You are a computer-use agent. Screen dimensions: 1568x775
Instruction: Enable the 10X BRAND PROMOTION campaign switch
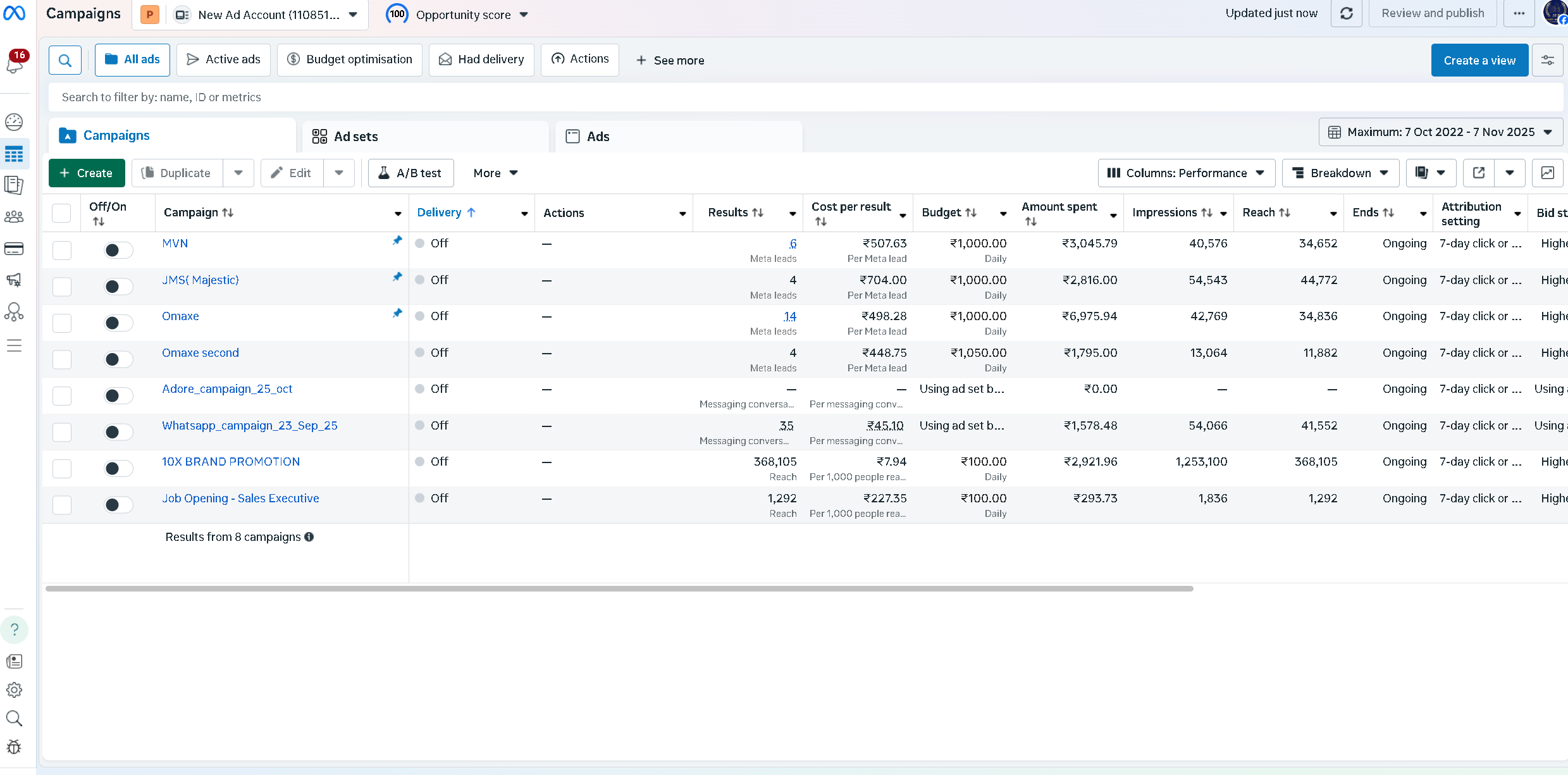(118, 468)
